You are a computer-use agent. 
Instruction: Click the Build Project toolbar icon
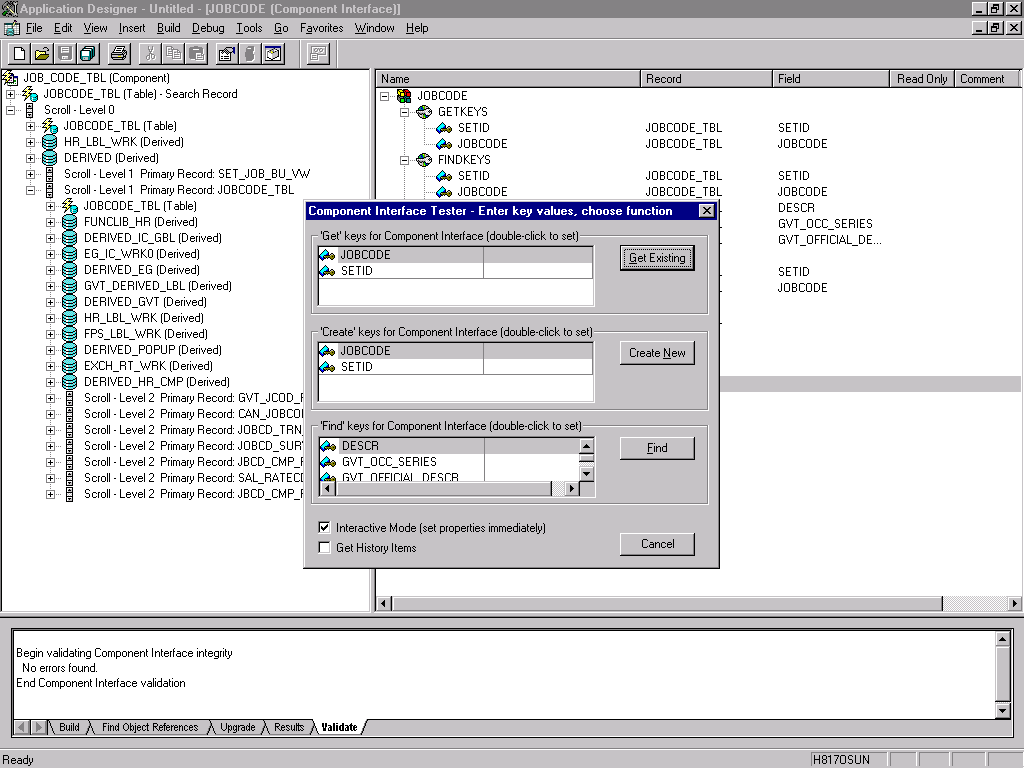[x=272, y=54]
